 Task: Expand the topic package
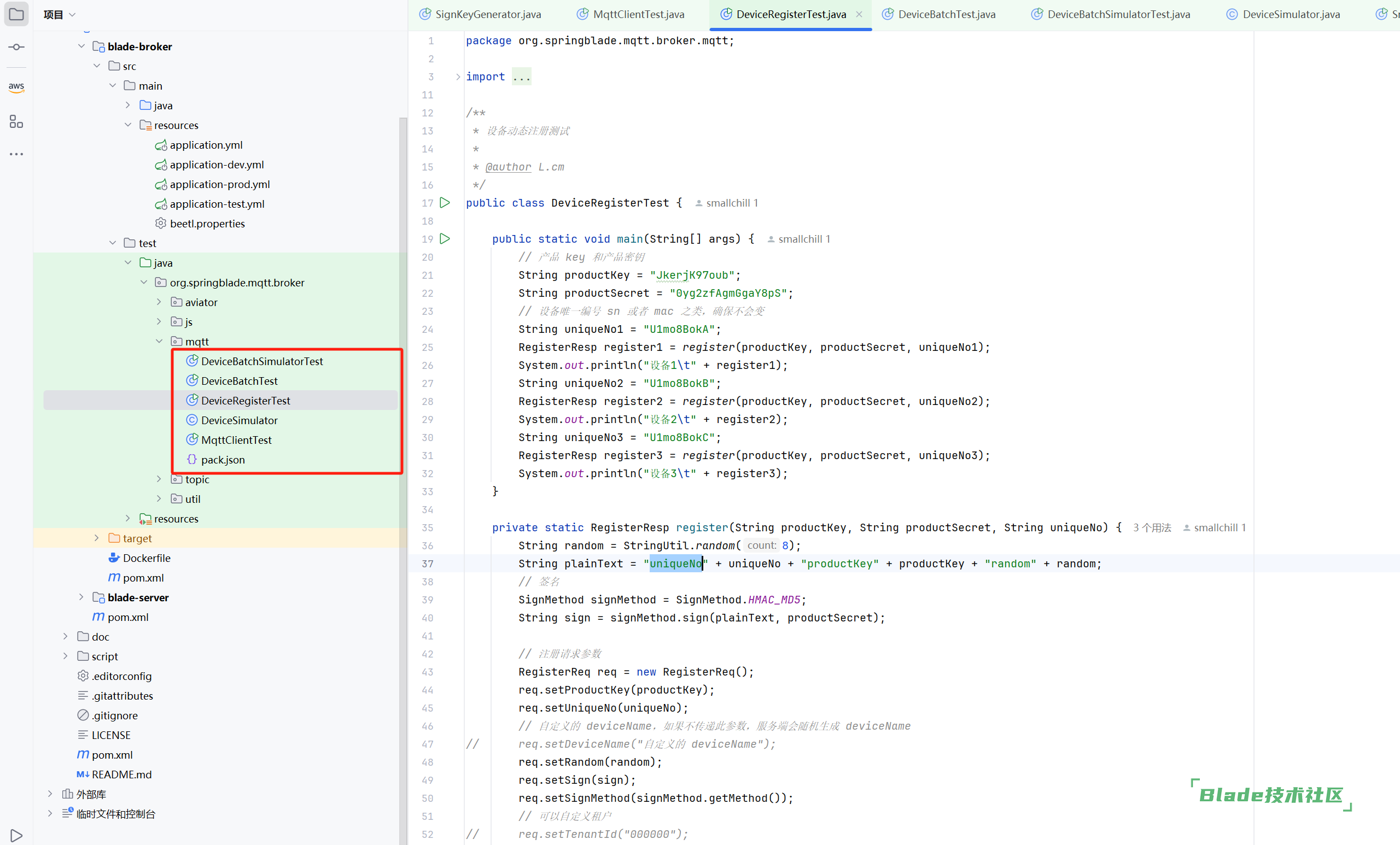click(x=159, y=479)
